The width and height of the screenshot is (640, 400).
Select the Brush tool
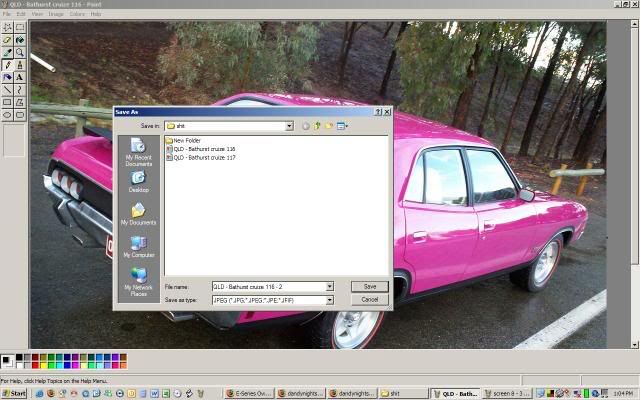(x=20, y=65)
